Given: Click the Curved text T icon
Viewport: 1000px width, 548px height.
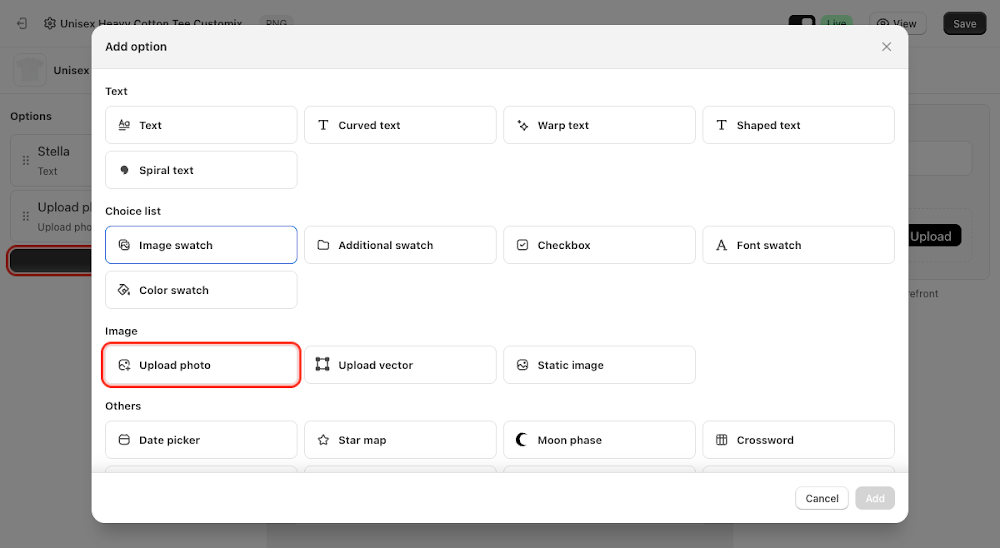Looking at the screenshot, I should [x=323, y=125].
